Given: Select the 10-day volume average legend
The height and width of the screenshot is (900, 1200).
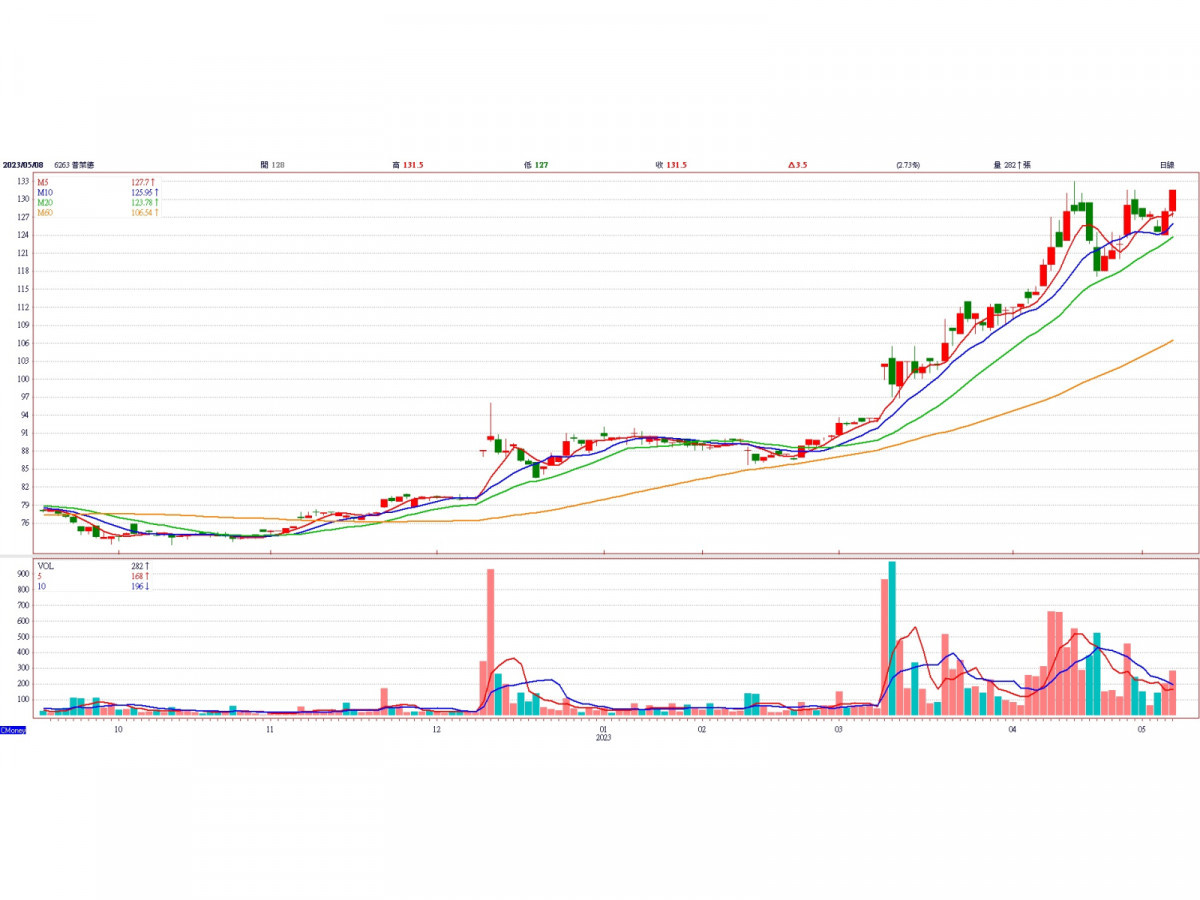Looking at the screenshot, I should point(41,586).
